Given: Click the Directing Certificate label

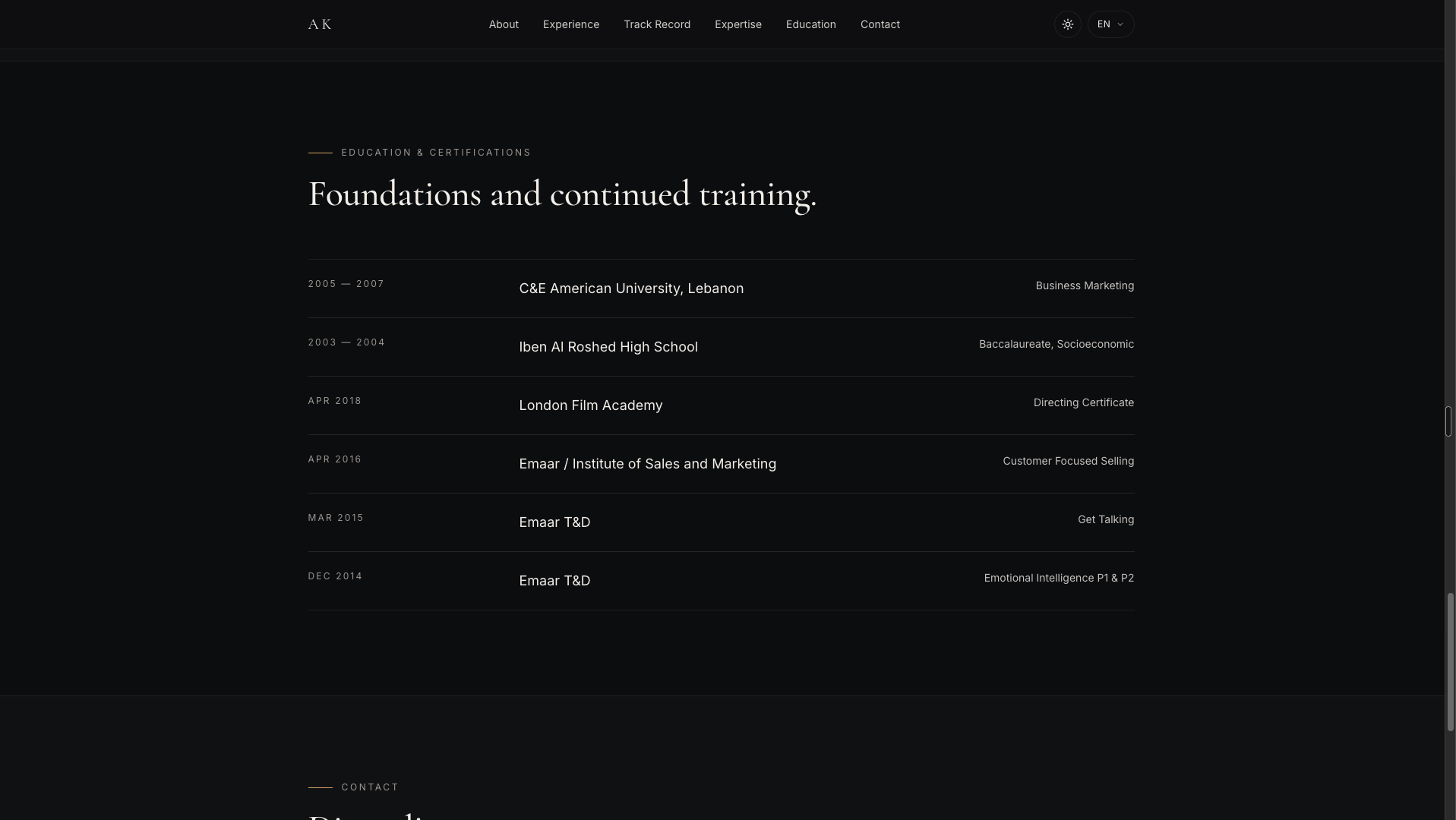Looking at the screenshot, I should (x=1083, y=402).
